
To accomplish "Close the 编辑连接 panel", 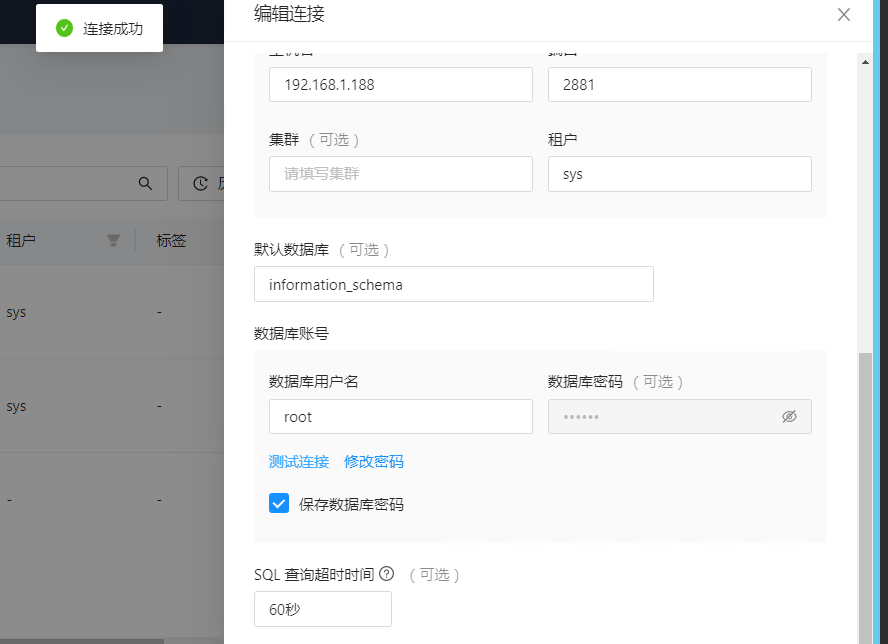I will [843, 14].
